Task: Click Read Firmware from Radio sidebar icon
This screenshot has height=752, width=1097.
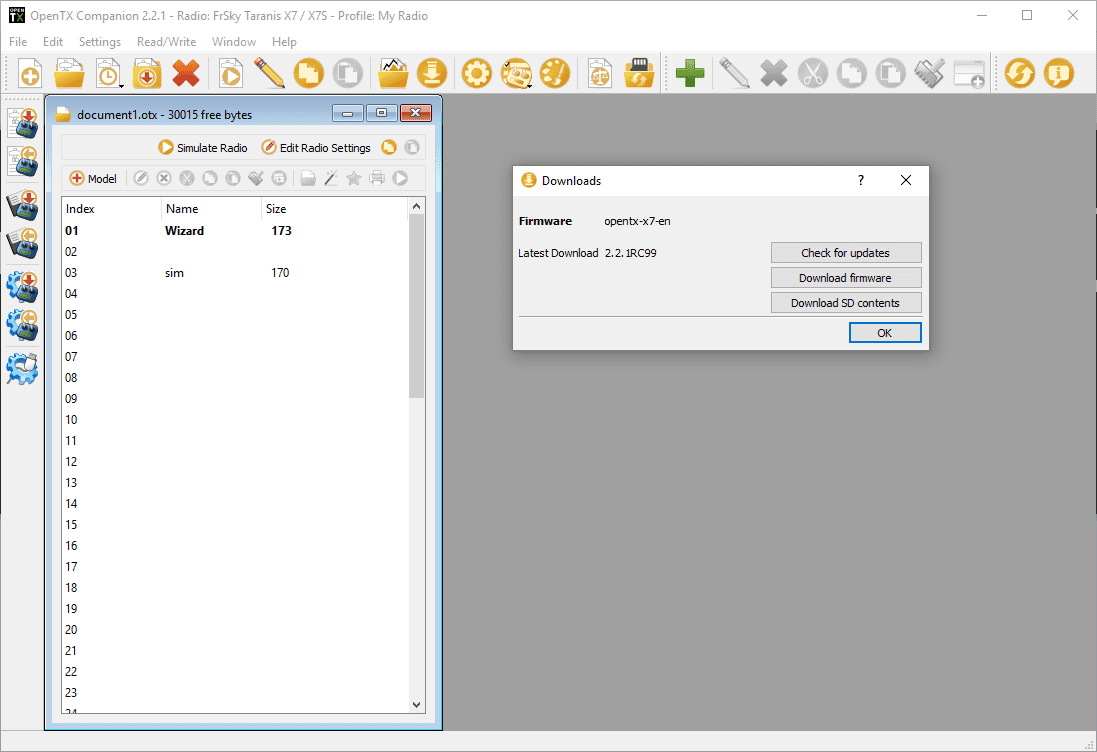Action: pos(22,243)
